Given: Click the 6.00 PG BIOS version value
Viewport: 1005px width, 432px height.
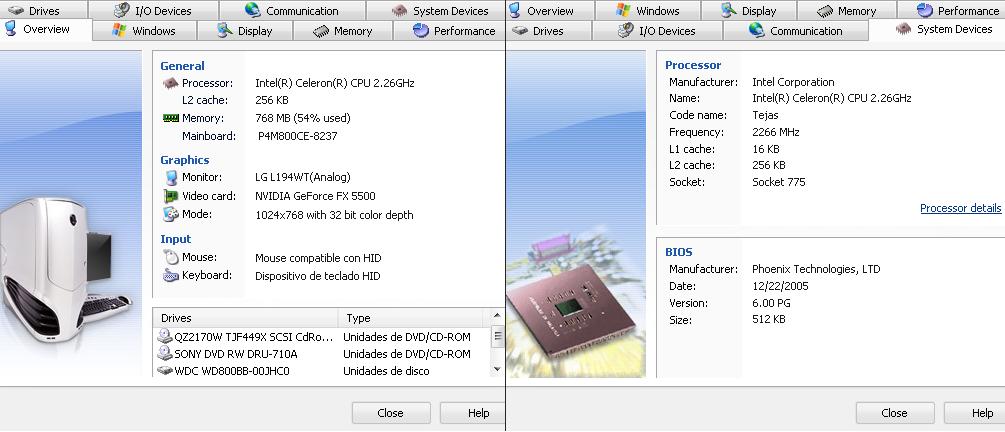Looking at the screenshot, I should point(772,303).
